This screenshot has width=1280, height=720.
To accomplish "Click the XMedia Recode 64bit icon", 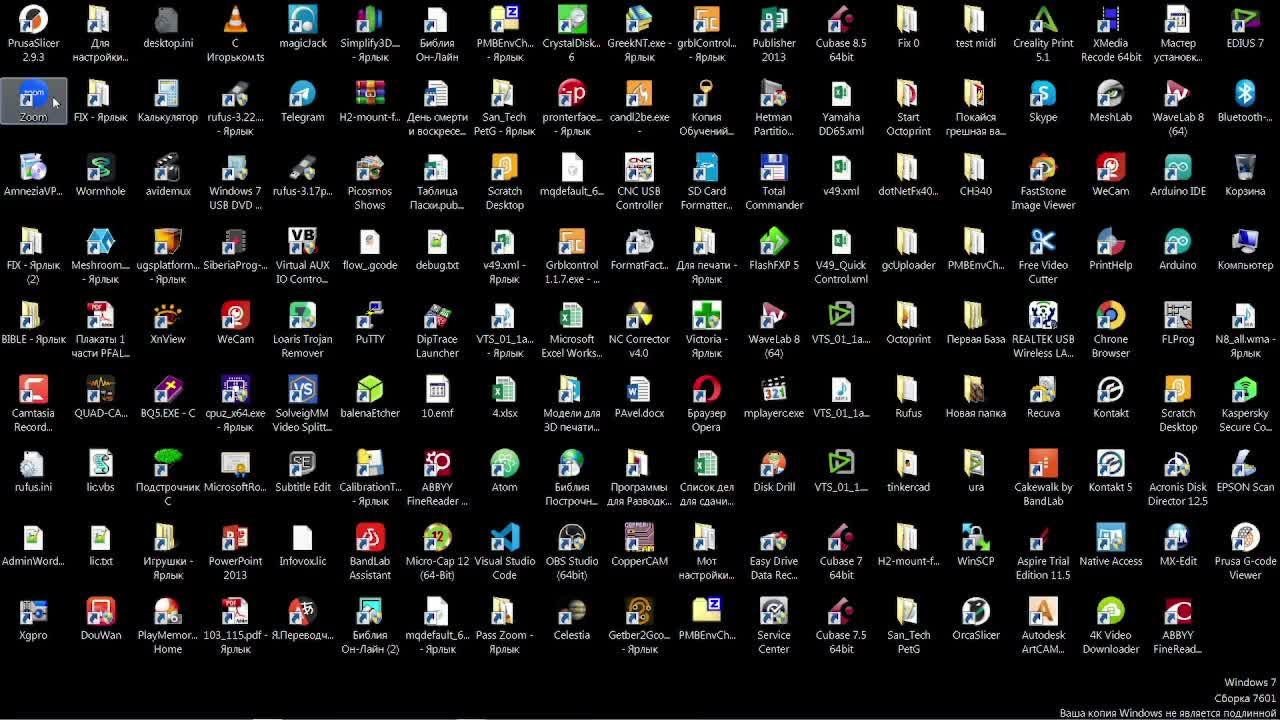I will click(1110, 19).
